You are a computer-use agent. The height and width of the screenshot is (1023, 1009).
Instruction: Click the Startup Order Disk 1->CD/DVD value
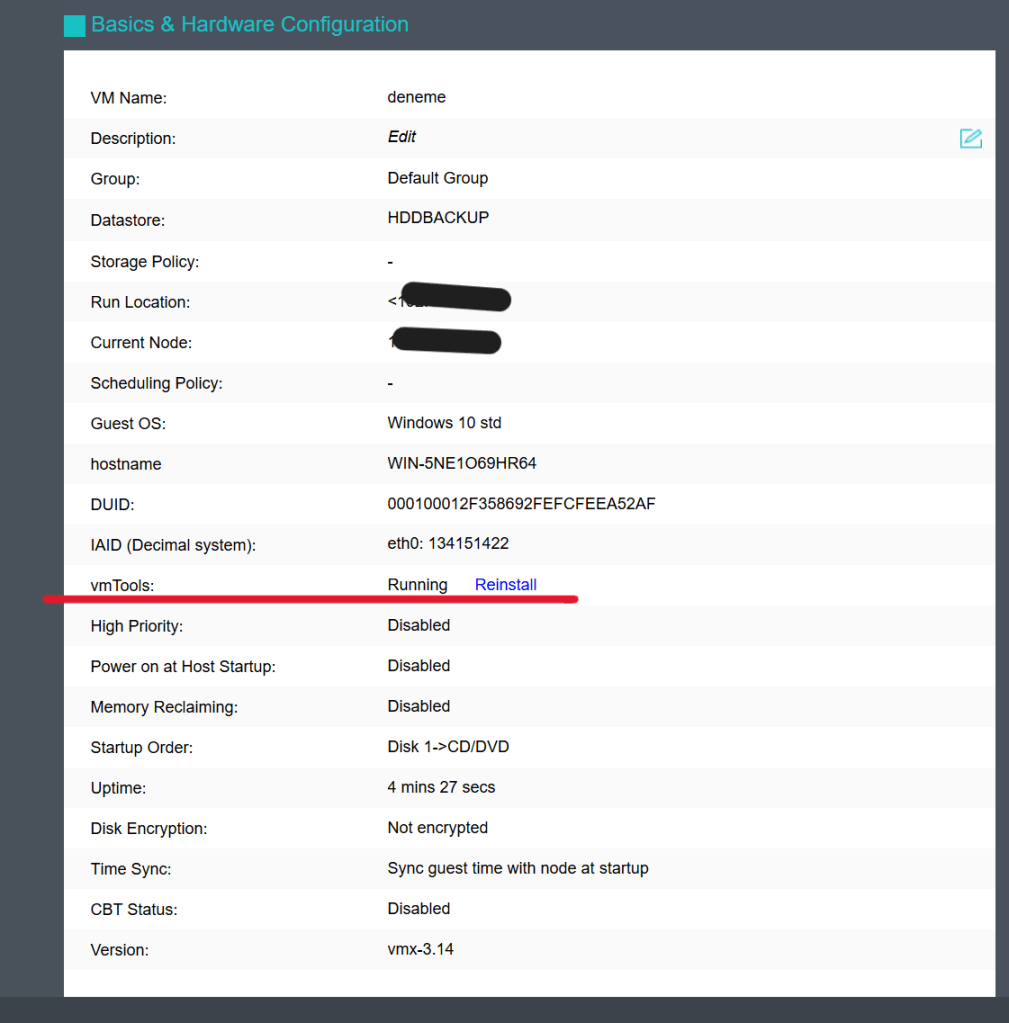pos(448,747)
